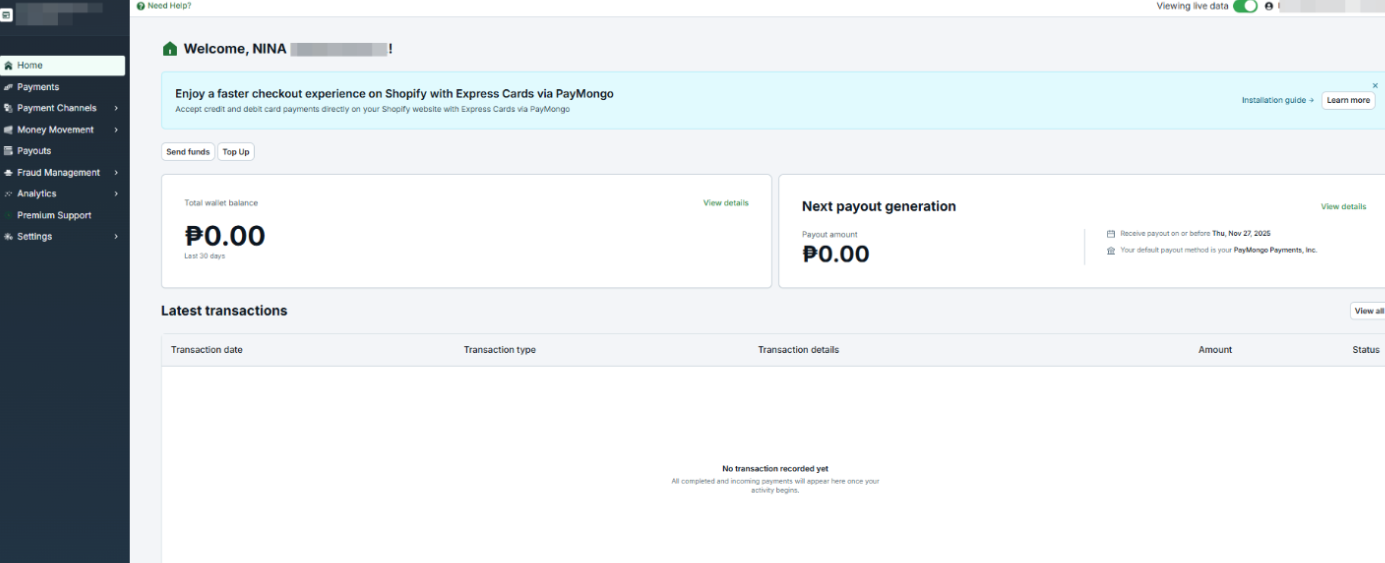Click the Top Up button
Viewport: 1385px width, 563px height.
236,152
